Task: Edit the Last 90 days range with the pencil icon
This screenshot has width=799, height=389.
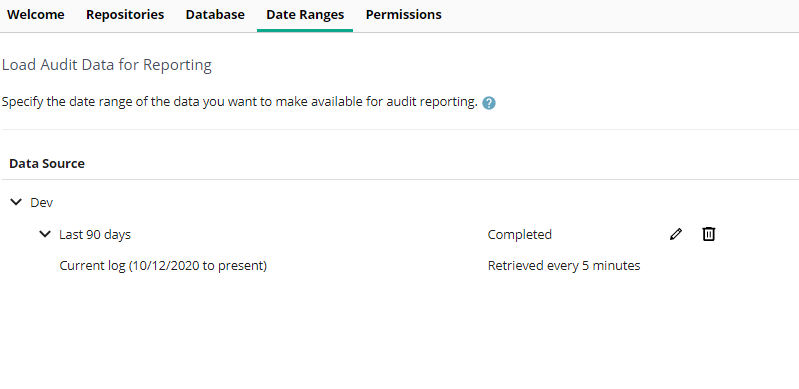Action: click(676, 234)
